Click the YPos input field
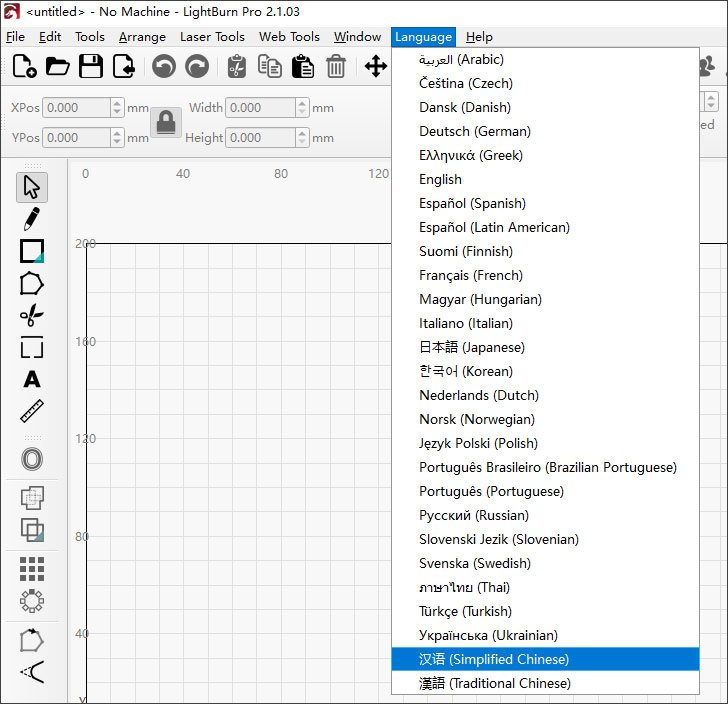This screenshot has width=728, height=704. tap(77, 138)
